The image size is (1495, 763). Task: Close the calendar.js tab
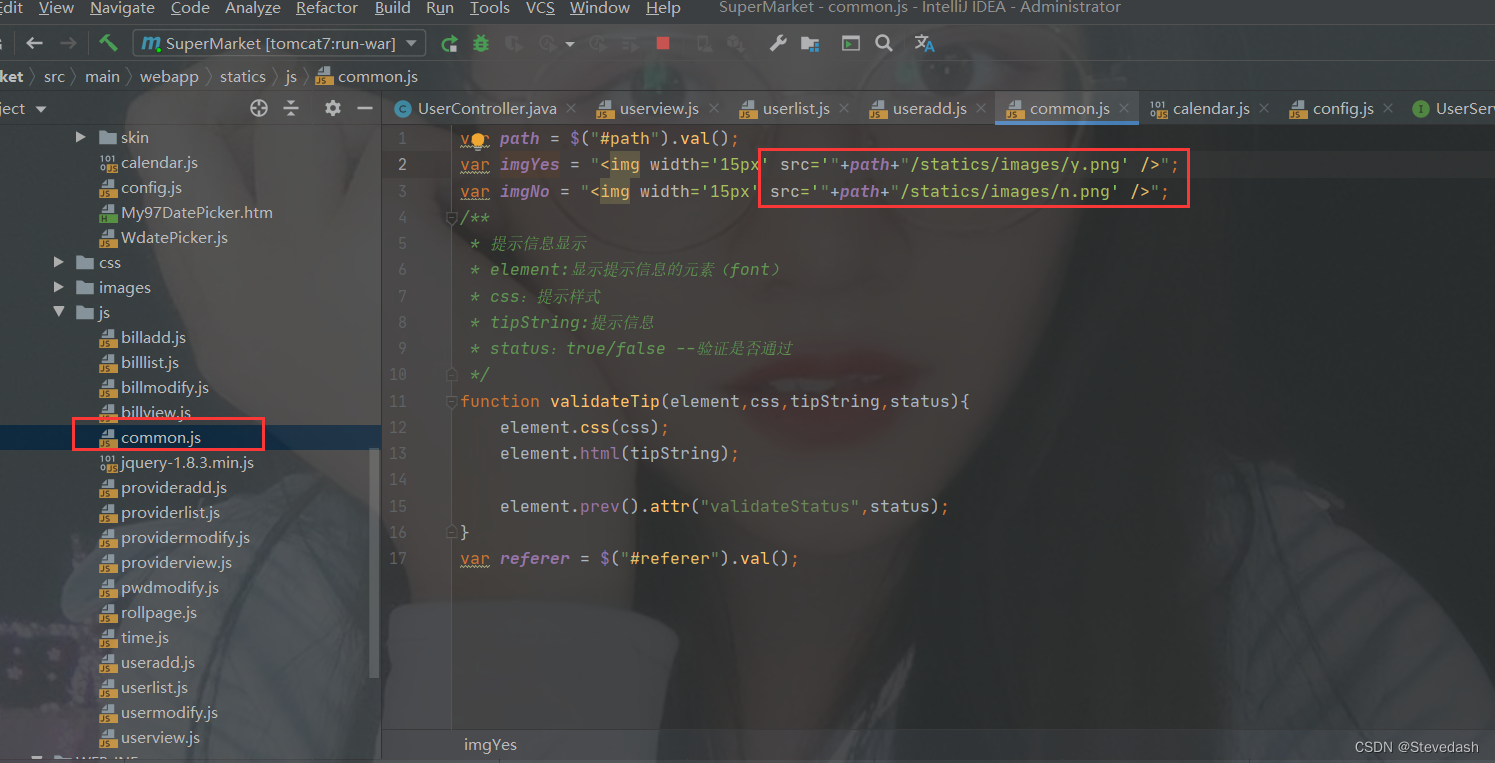(x=1264, y=108)
